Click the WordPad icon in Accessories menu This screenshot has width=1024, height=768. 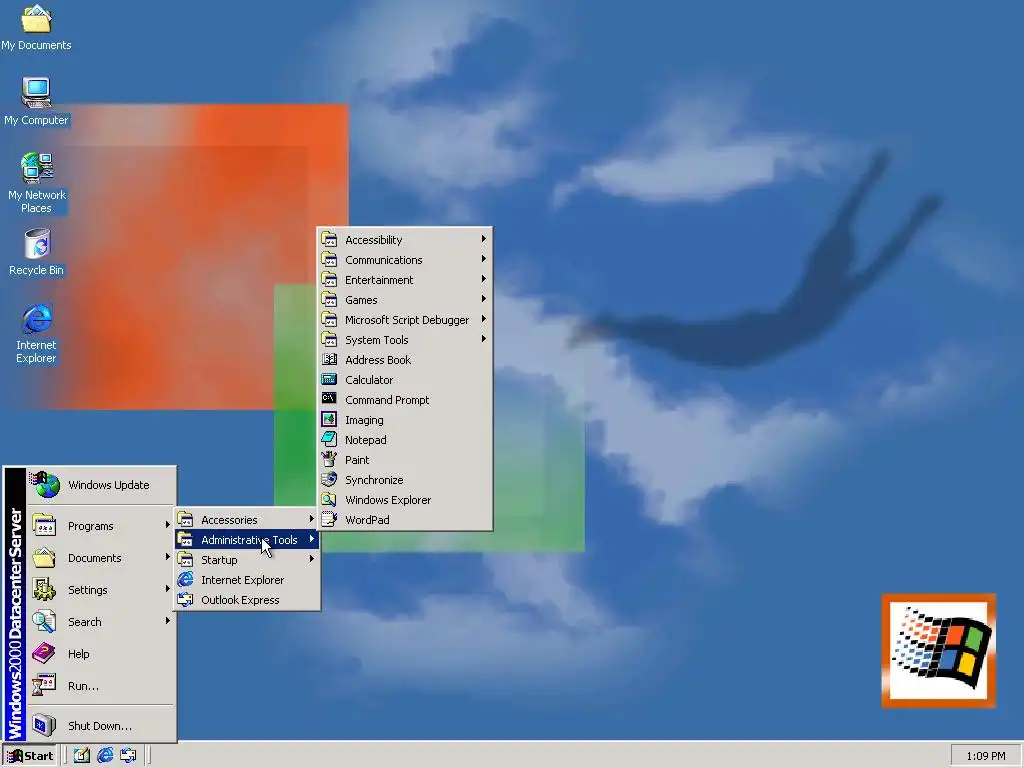[x=329, y=519]
